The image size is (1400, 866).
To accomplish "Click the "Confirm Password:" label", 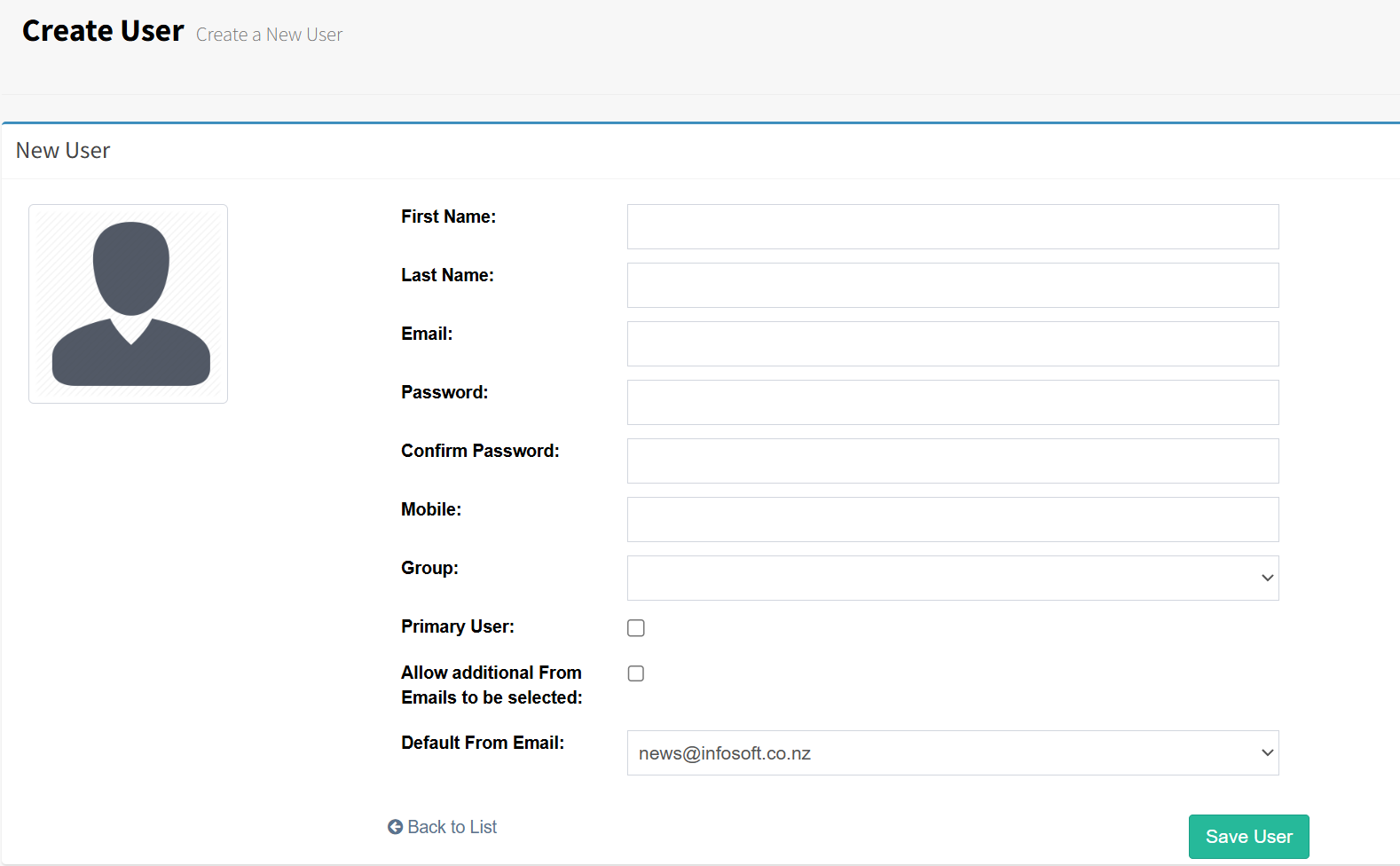I will pyautogui.click(x=480, y=451).
